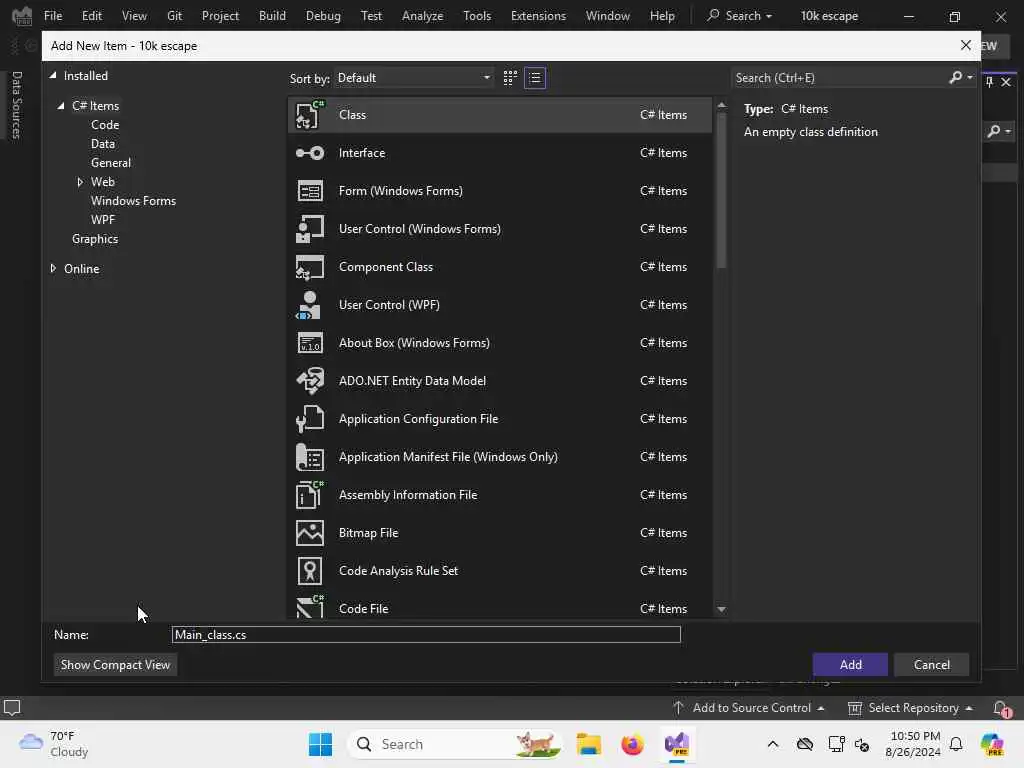The height and width of the screenshot is (768, 1024).
Task: Choose the Code File template icon
Action: 310,607
